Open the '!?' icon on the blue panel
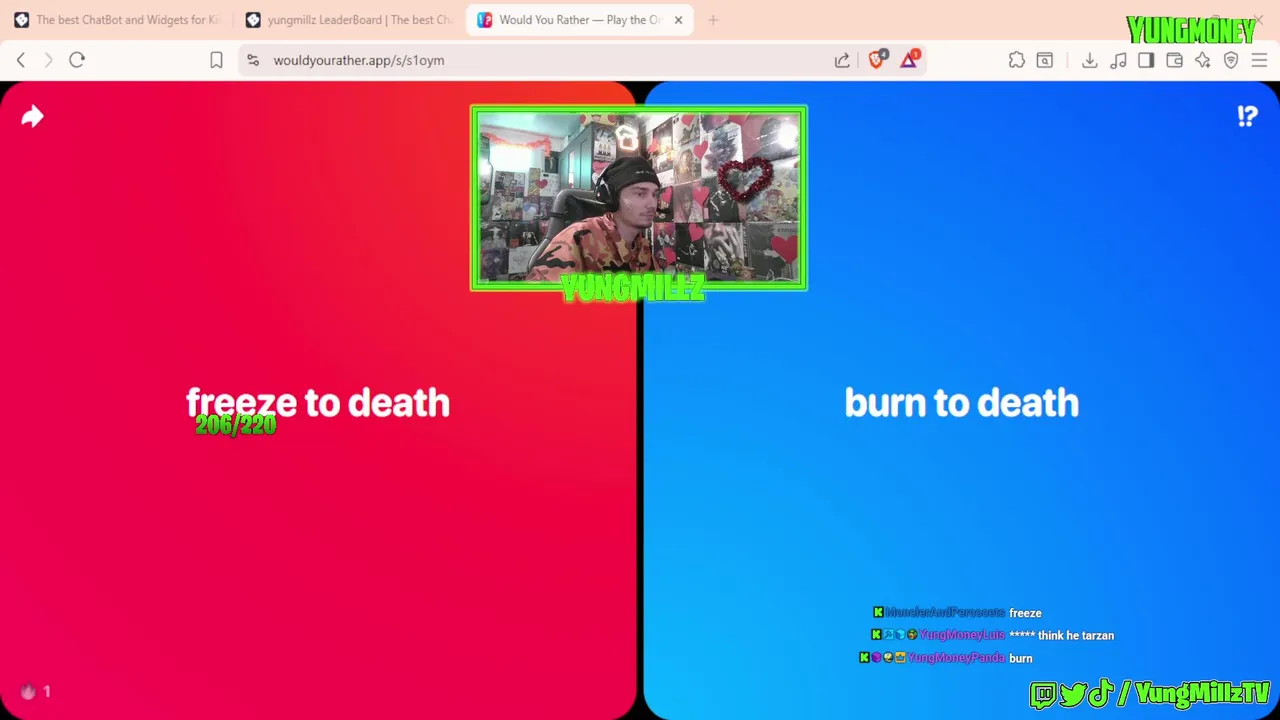Viewport: 1280px width, 720px height. [1247, 117]
